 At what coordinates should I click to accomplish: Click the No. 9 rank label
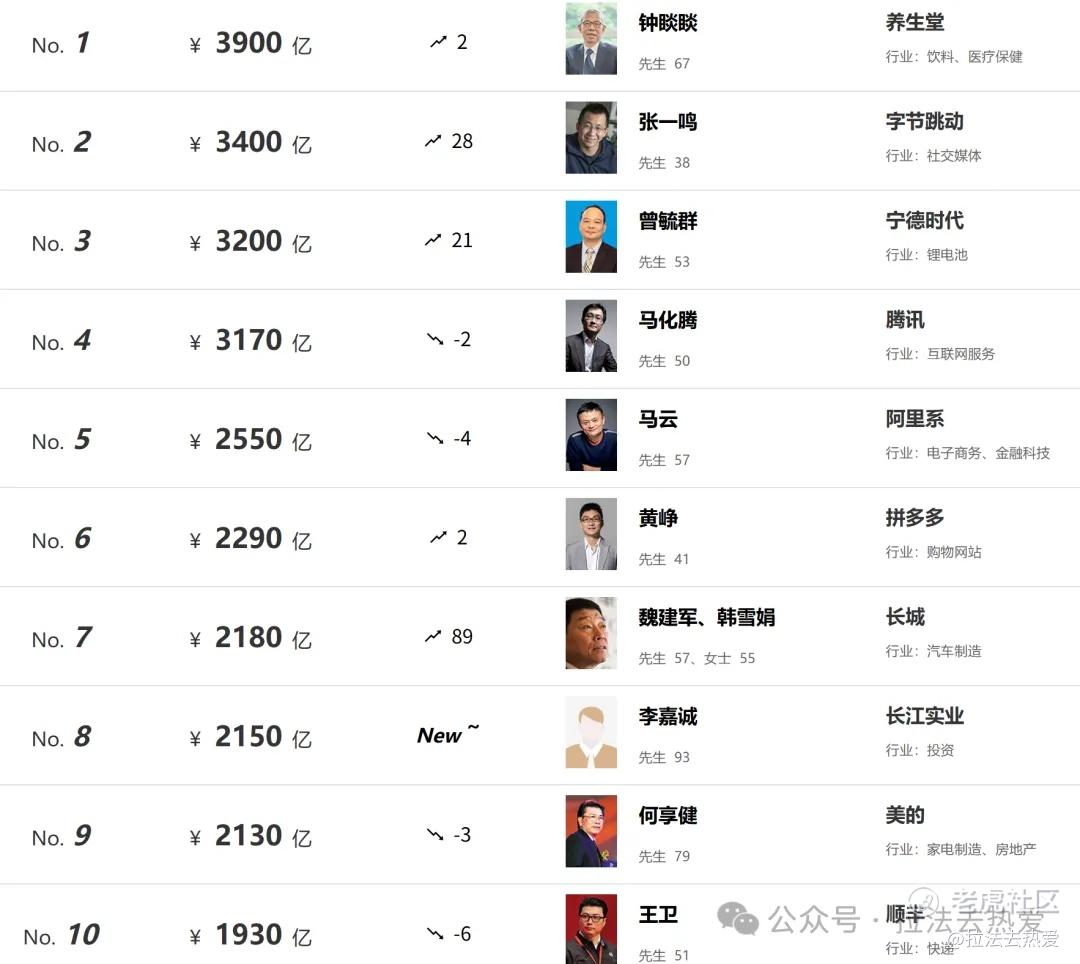(x=61, y=836)
